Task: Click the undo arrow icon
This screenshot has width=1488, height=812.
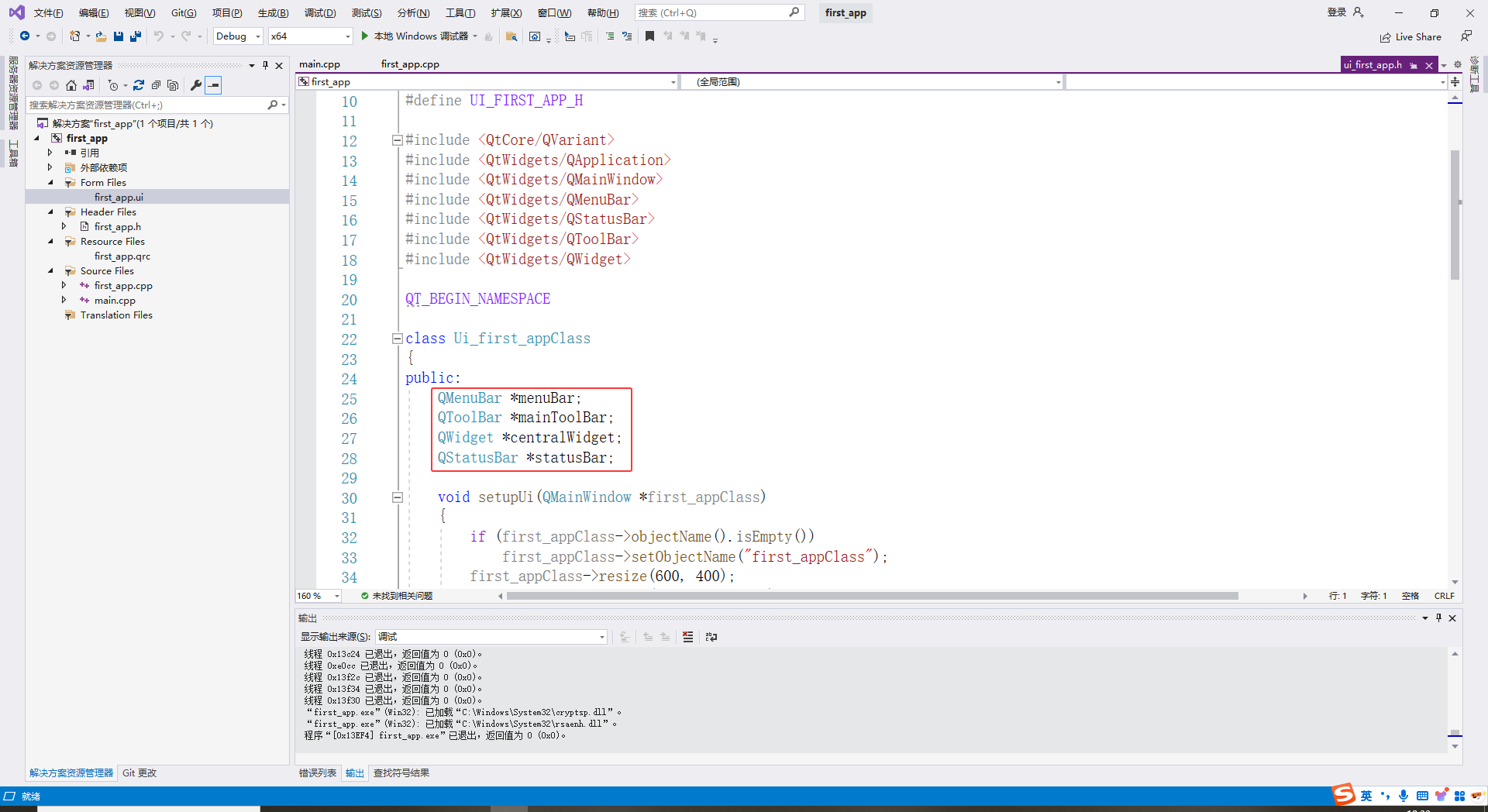Action: 159,36
